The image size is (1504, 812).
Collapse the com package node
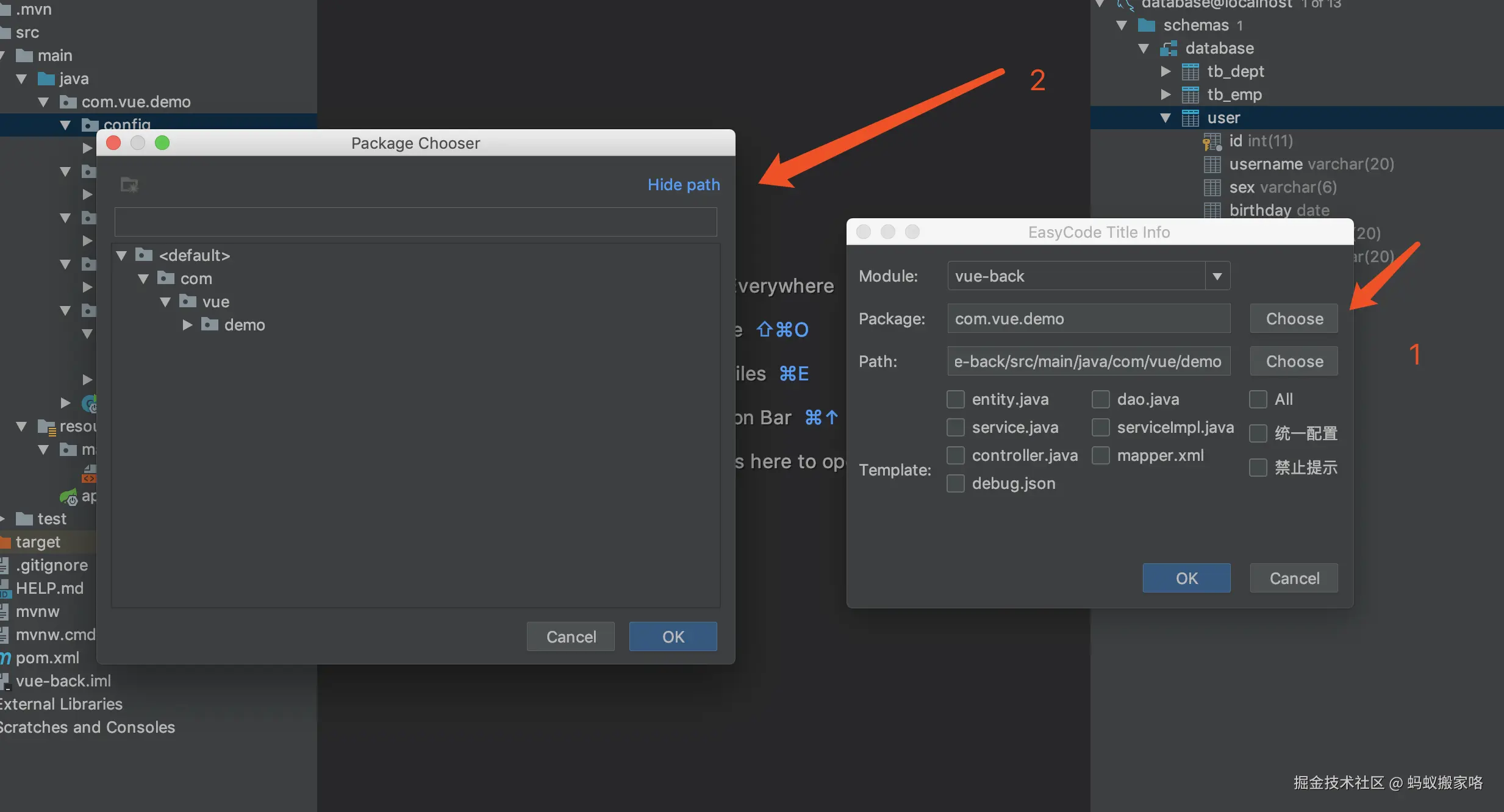(x=143, y=279)
